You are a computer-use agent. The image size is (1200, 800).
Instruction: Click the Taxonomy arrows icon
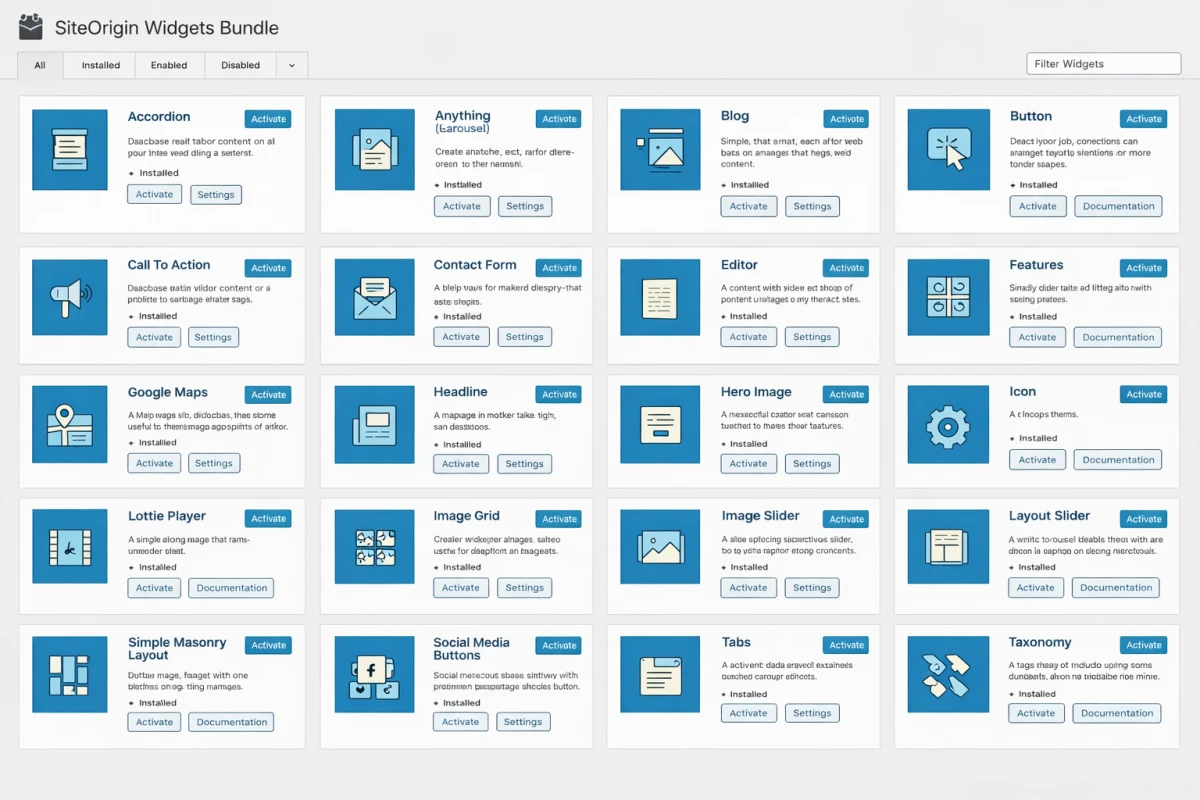pyautogui.click(x=946, y=674)
